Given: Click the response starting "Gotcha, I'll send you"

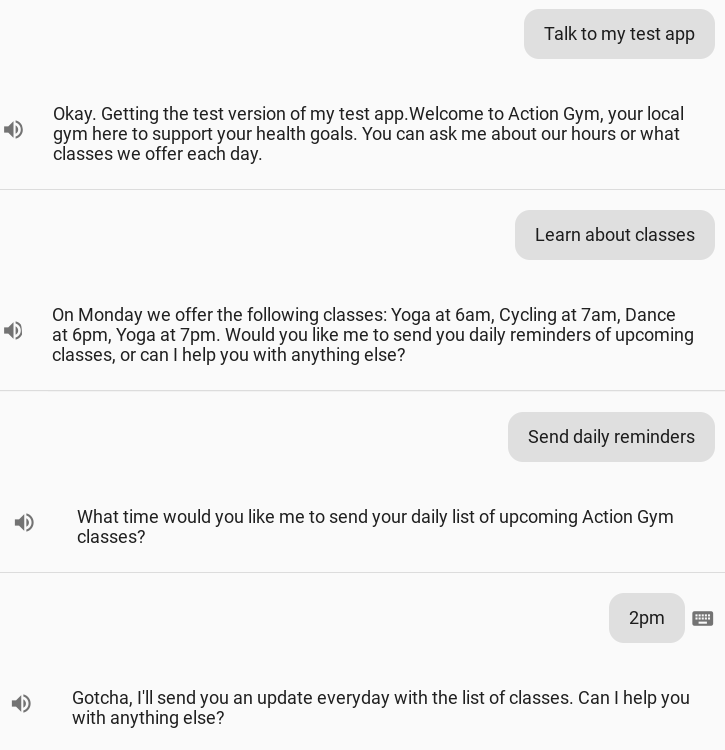Looking at the screenshot, I should (380, 708).
